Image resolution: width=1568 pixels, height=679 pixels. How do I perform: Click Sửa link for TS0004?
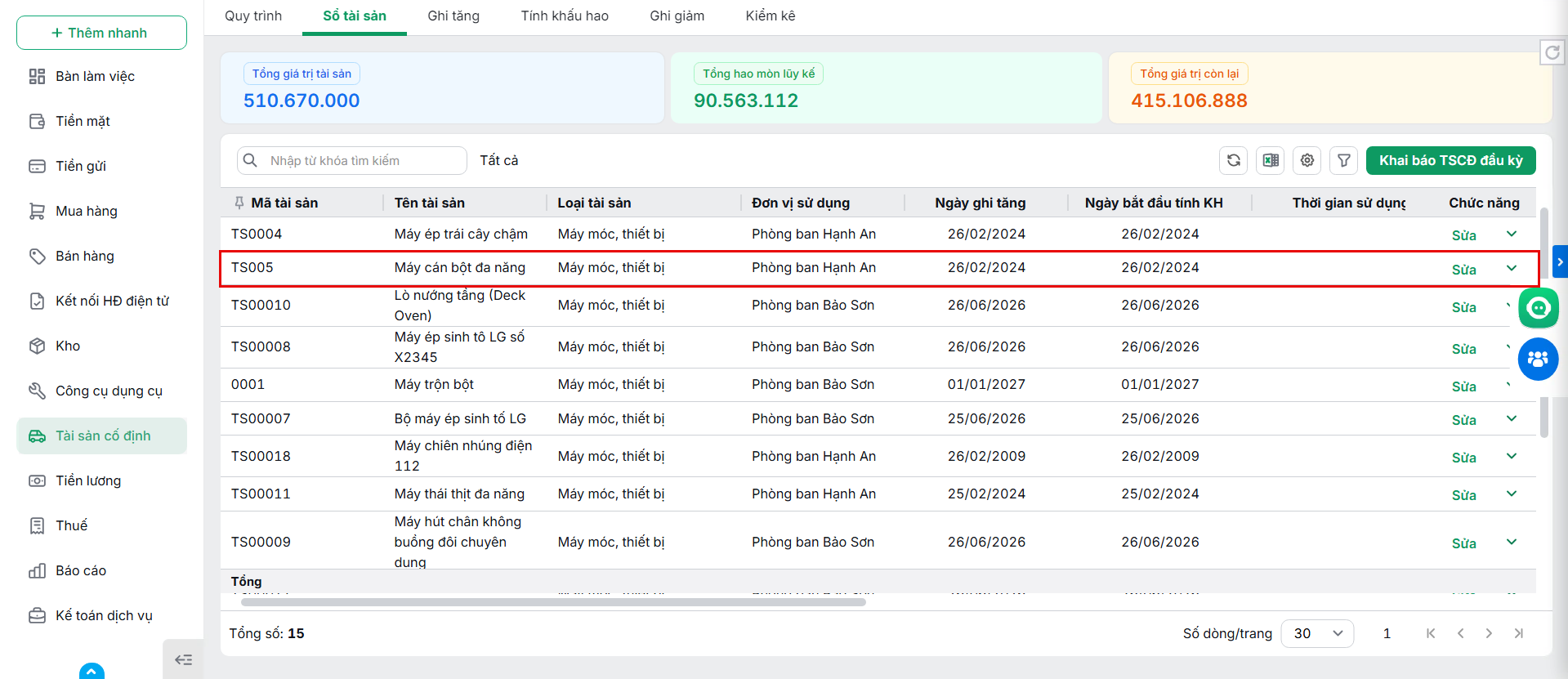[1463, 235]
